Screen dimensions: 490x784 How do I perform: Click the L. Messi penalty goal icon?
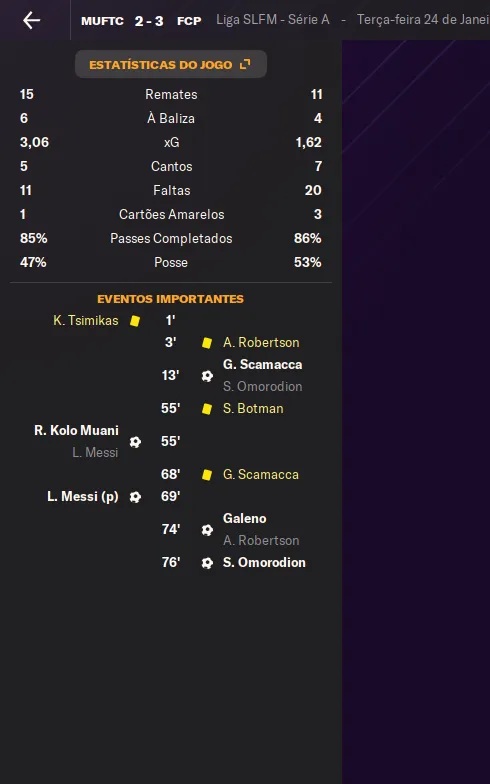coord(135,497)
